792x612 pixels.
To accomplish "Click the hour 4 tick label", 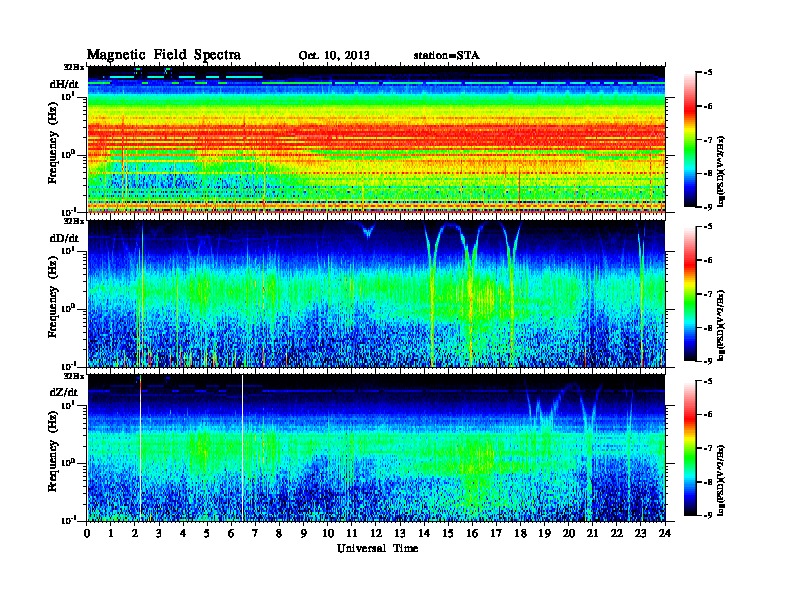I will [183, 533].
